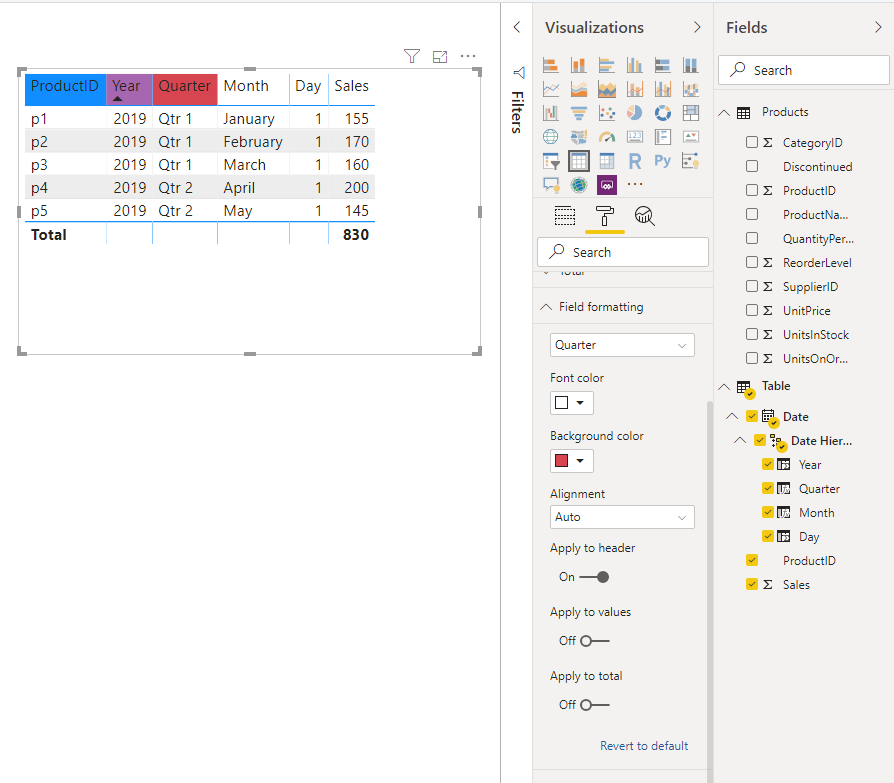Click the visual filter funnel icon

412,56
